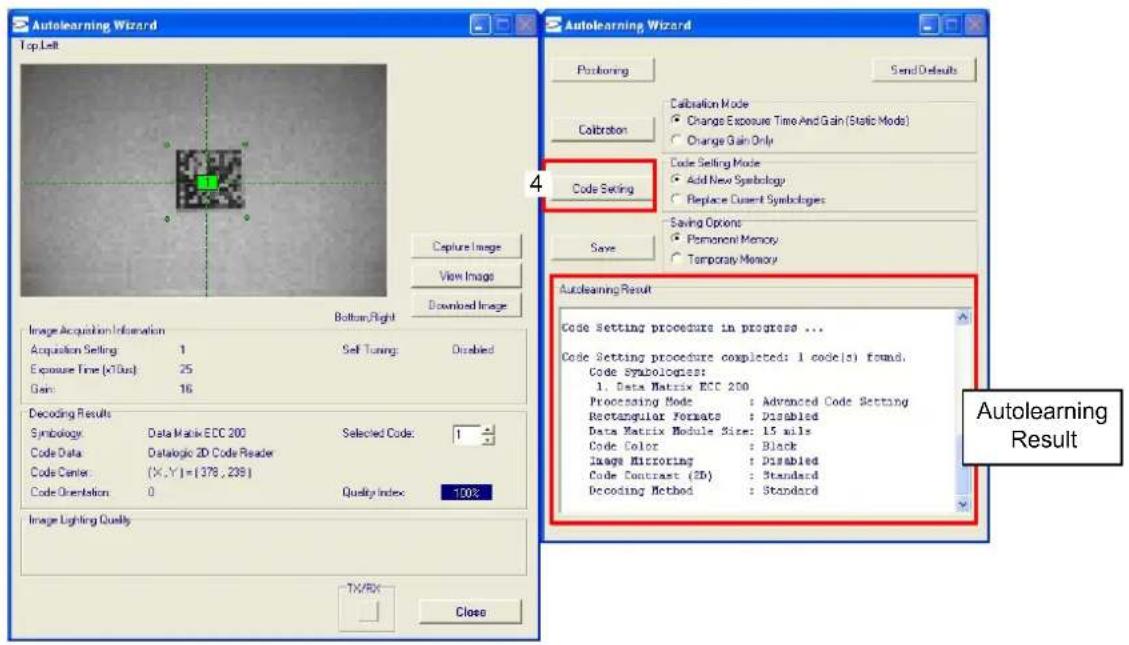1129x645 pixels.
Task: Click the 'Processing Mode' result line
Action: (749, 402)
